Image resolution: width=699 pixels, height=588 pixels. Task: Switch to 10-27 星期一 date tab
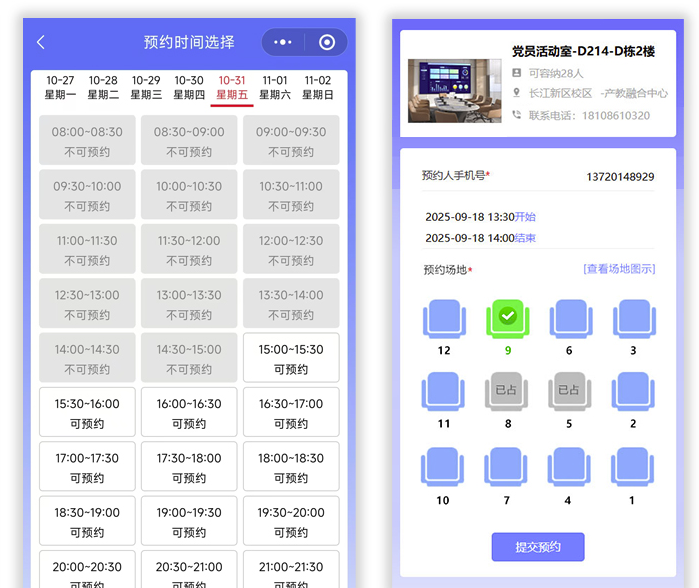60,87
